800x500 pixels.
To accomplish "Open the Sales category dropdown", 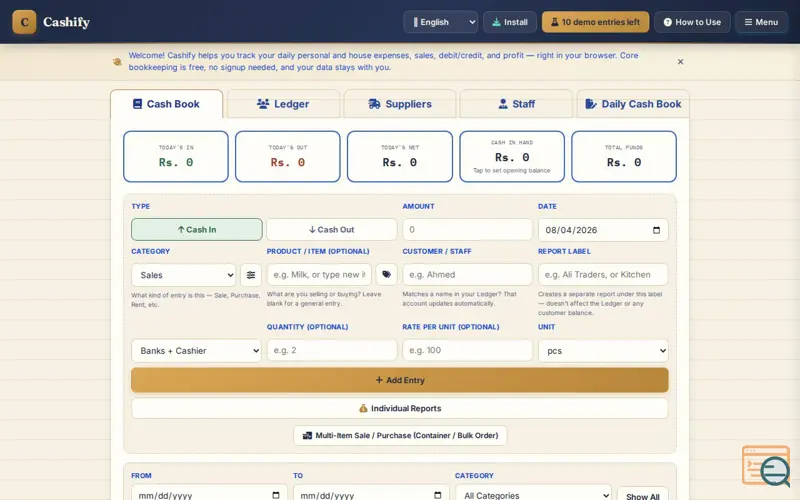I will click(184, 275).
